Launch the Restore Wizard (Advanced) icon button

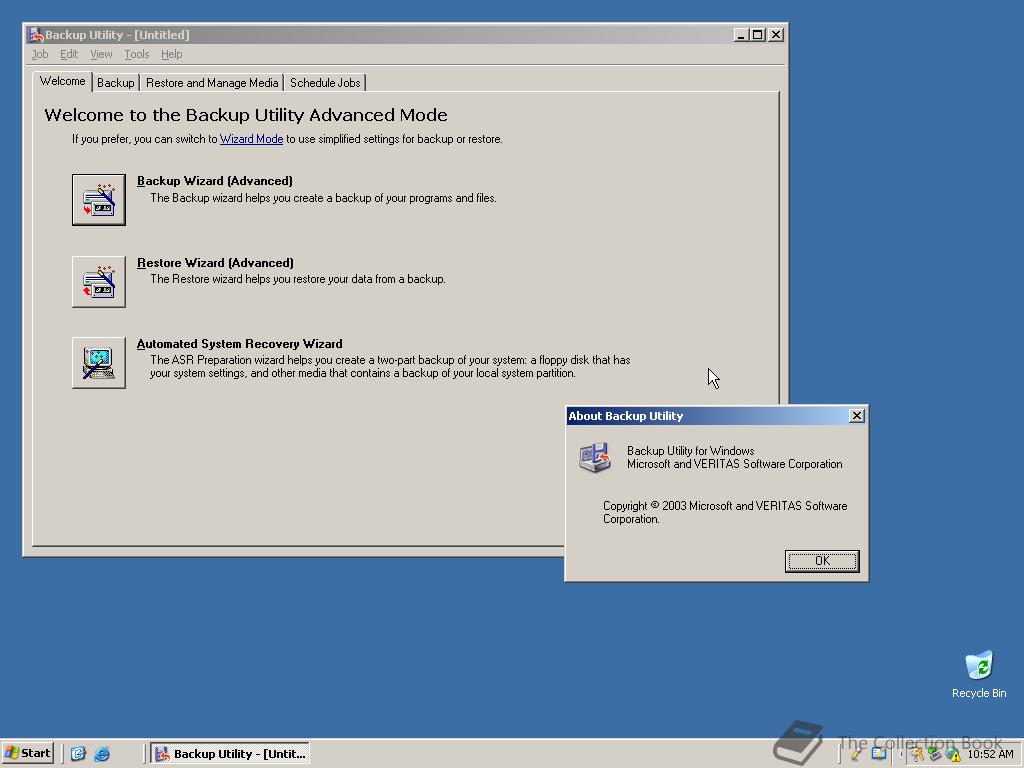click(x=99, y=281)
